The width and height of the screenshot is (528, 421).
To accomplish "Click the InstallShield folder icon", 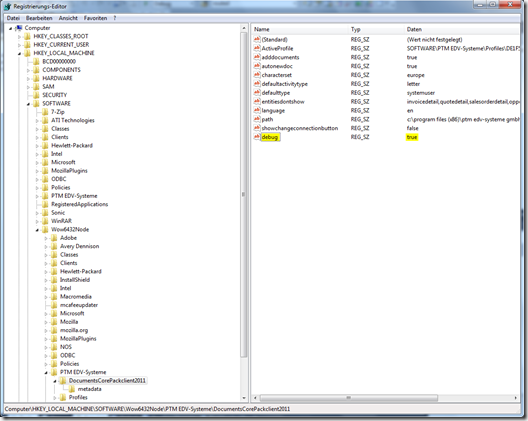I will 54,280.
